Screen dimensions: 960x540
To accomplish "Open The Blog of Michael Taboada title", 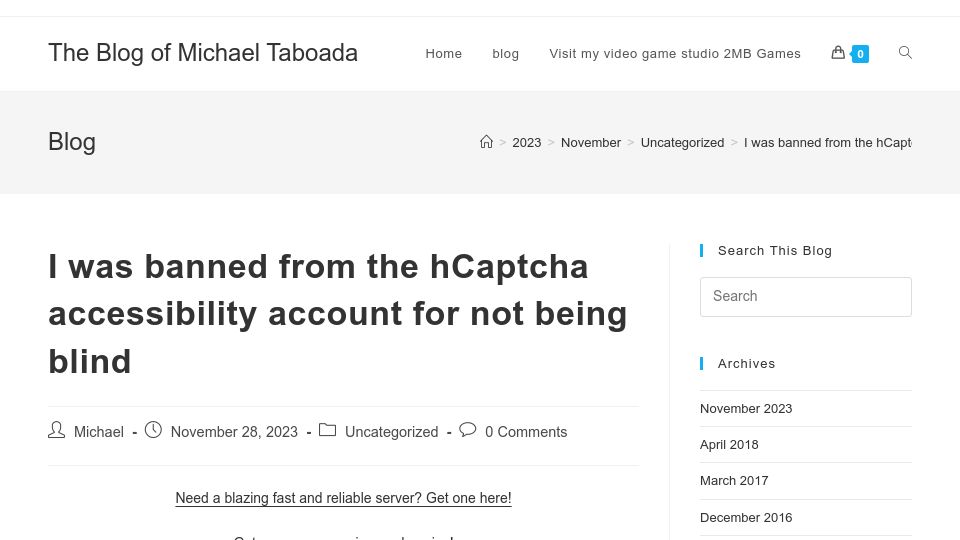I will (203, 53).
